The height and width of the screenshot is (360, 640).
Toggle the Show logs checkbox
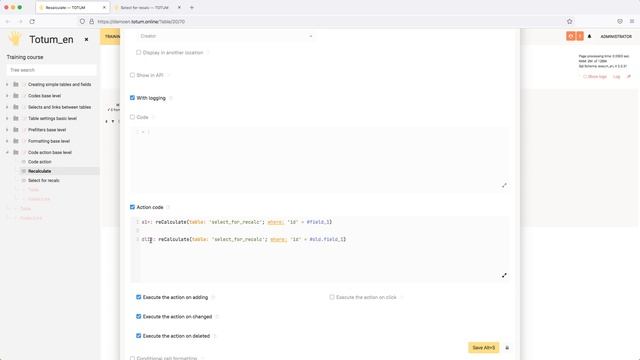(x=585, y=77)
